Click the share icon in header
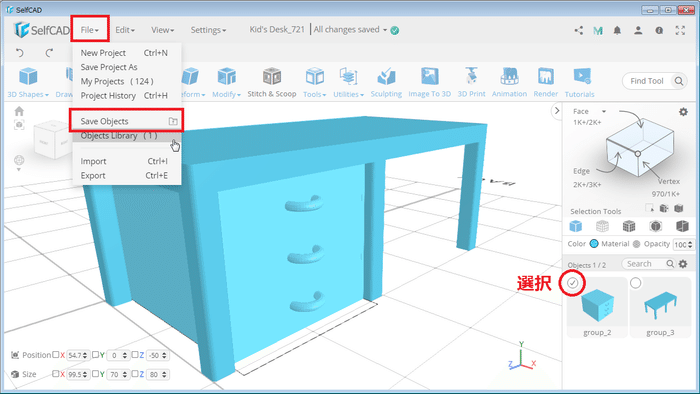The image size is (700, 394). (579, 30)
